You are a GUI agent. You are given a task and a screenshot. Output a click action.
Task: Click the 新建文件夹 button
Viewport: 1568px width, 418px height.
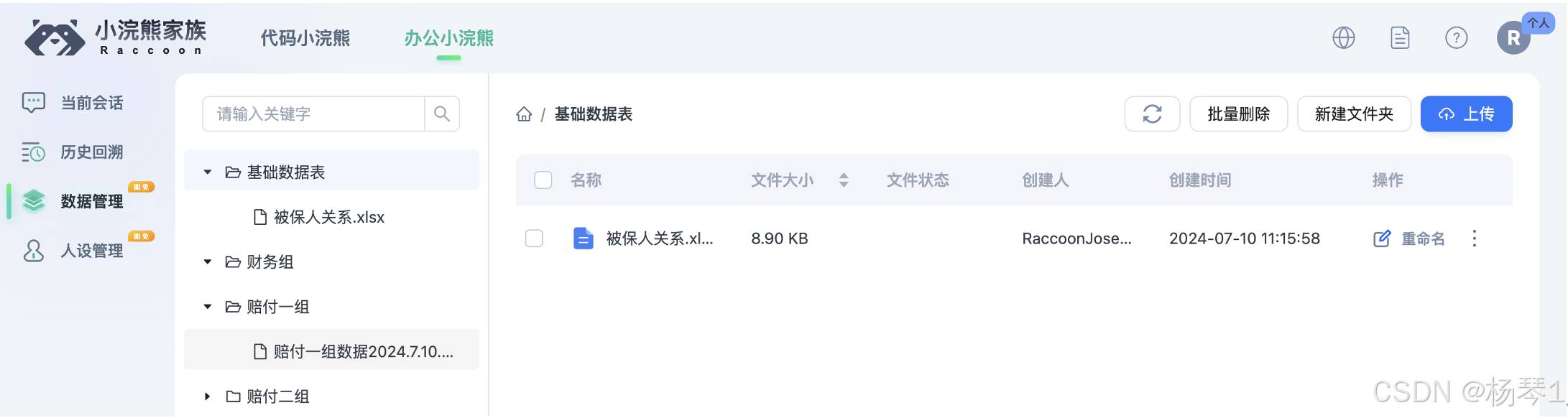[1354, 113]
